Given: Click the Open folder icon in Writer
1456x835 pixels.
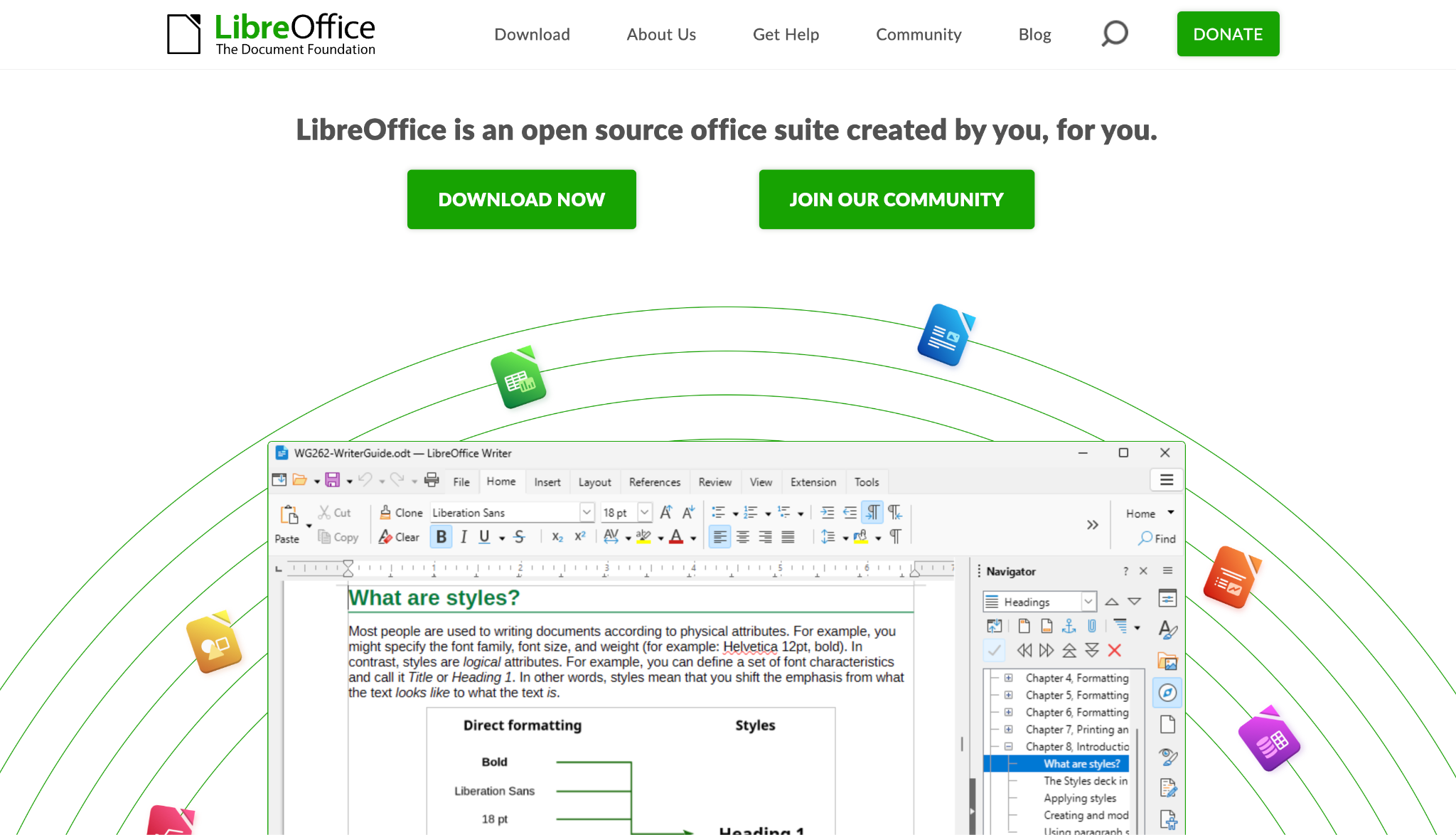Looking at the screenshot, I should pyautogui.click(x=300, y=480).
